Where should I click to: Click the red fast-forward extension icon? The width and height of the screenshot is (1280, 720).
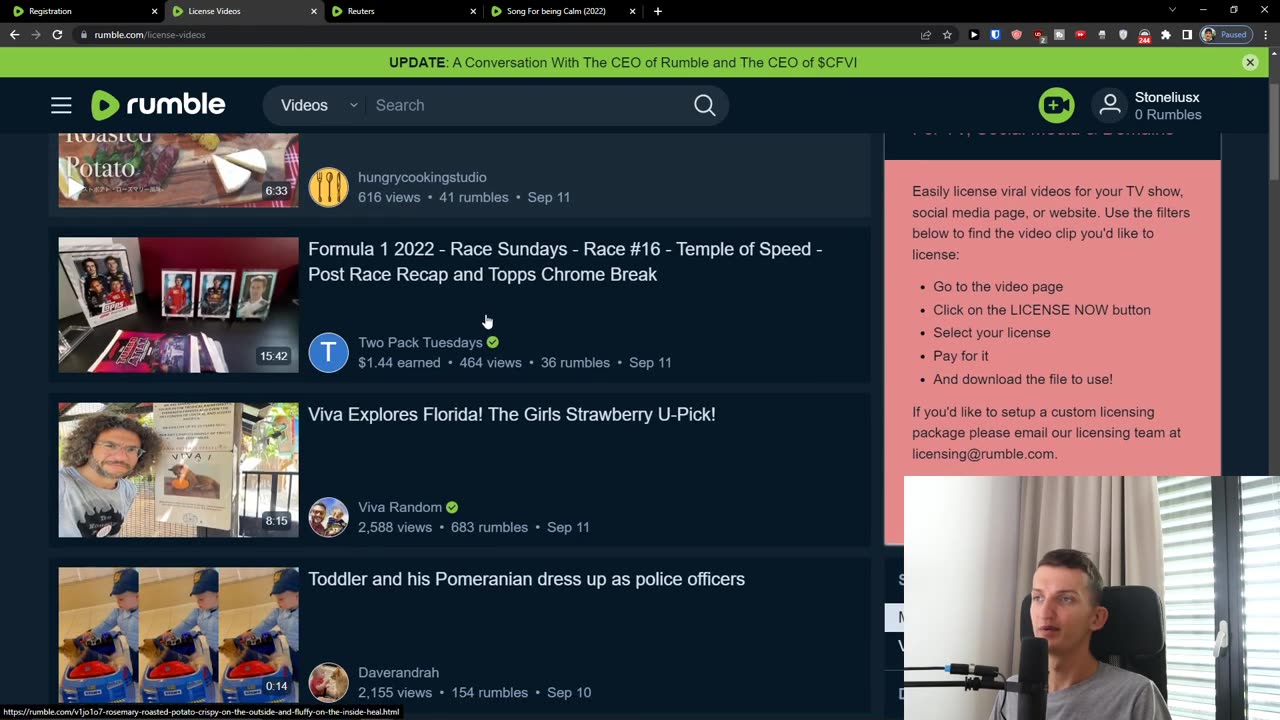coord(1081,34)
